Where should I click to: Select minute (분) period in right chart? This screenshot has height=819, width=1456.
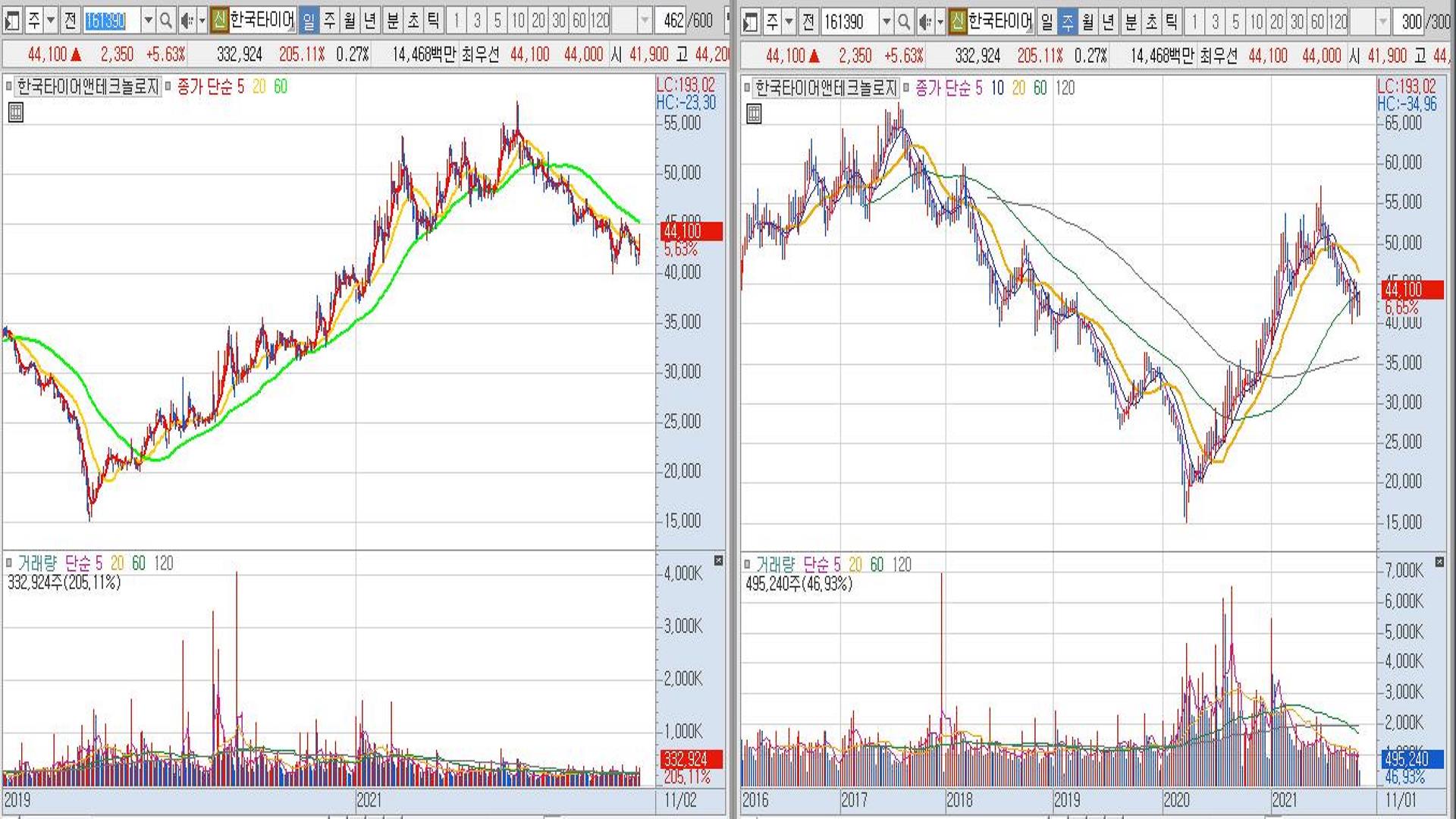[1131, 22]
